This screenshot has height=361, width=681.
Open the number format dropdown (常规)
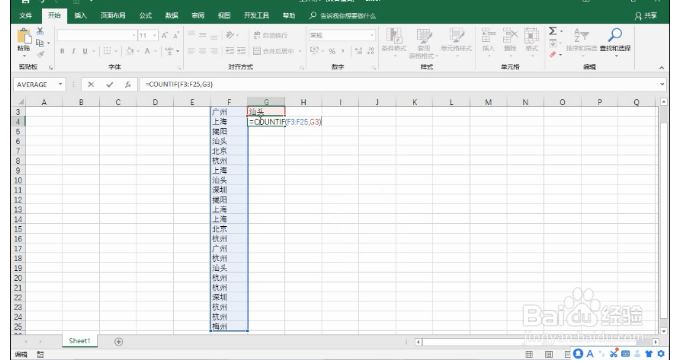tap(372, 35)
